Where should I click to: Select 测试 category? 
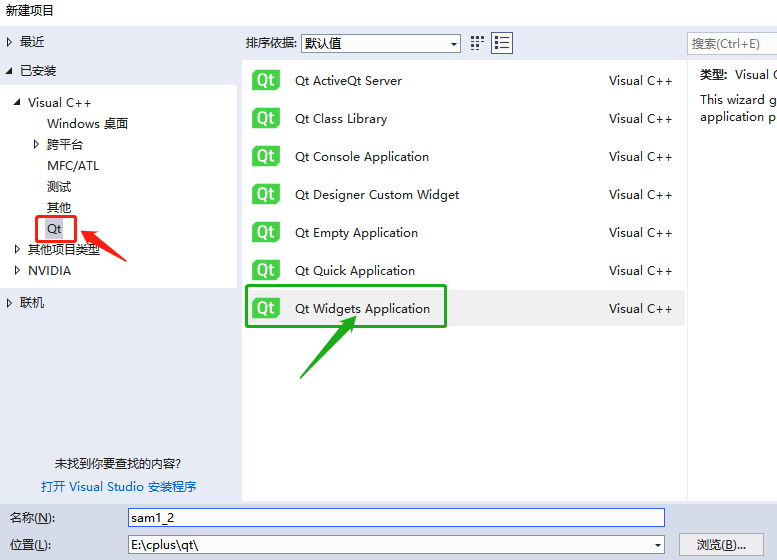tap(59, 187)
